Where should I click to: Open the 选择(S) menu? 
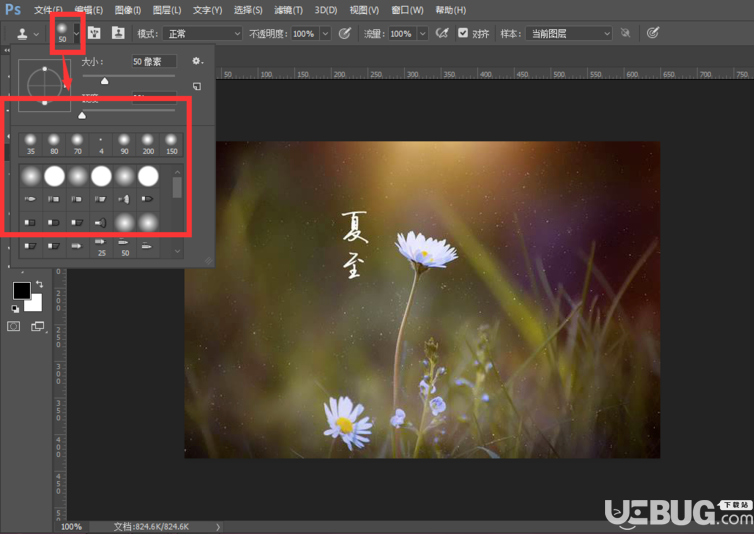pos(248,10)
